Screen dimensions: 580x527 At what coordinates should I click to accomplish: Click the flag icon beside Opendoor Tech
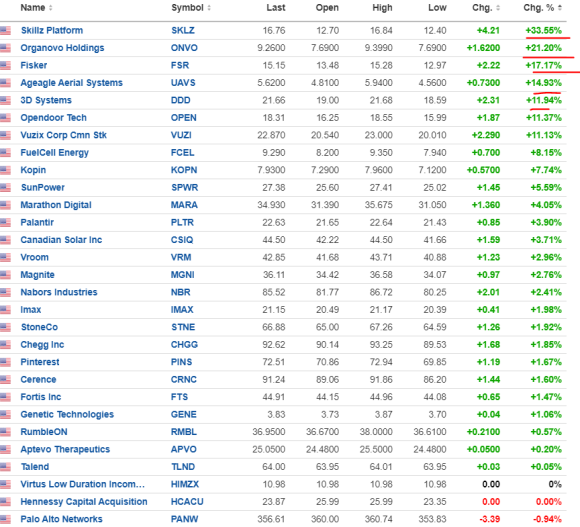tap(6, 118)
